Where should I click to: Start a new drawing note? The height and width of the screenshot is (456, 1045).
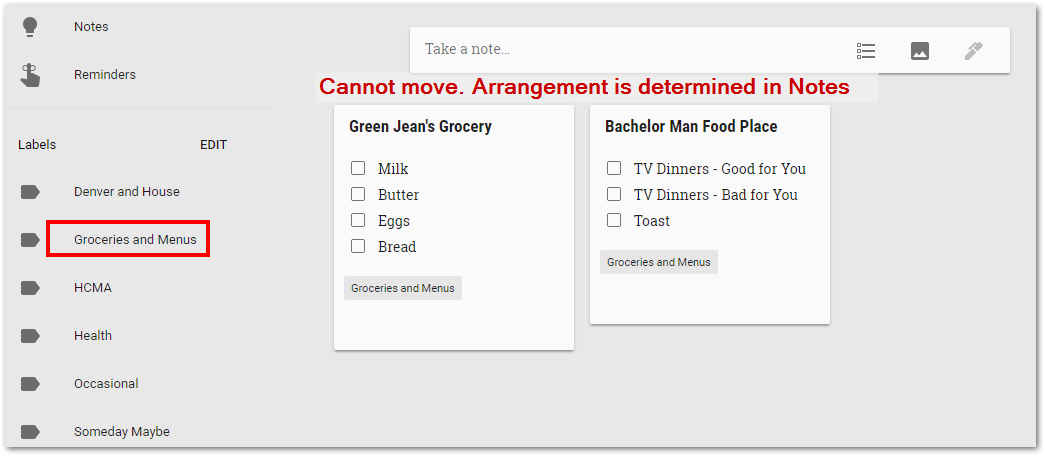point(974,51)
